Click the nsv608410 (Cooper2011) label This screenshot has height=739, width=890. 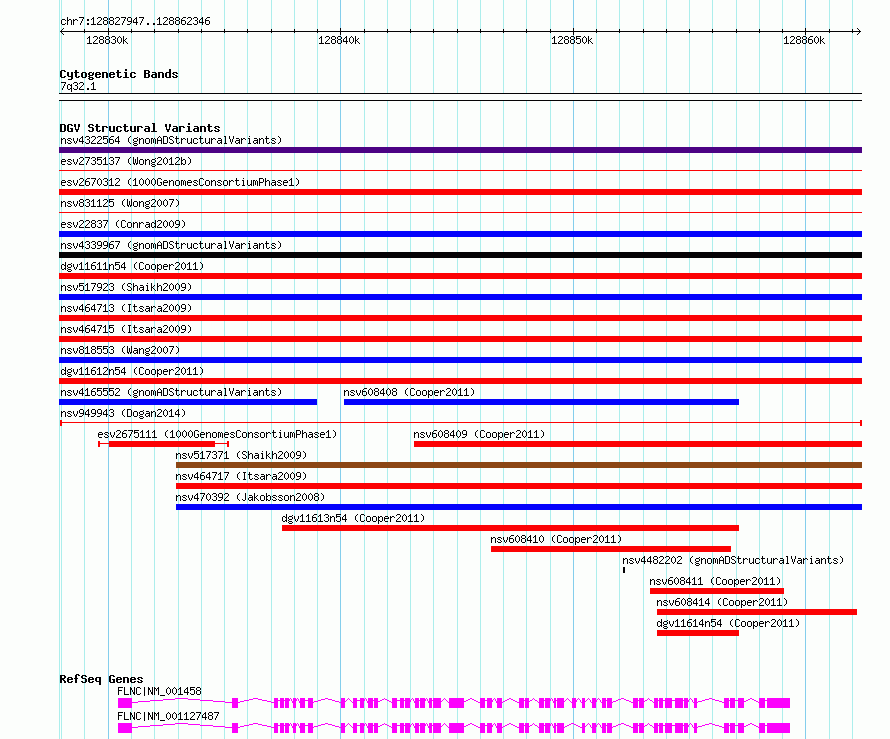click(x=556, y=539)
